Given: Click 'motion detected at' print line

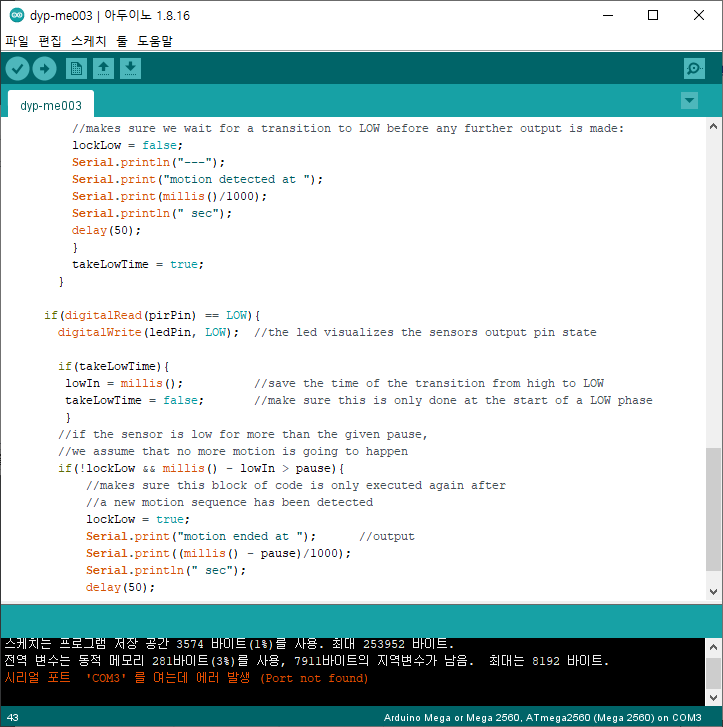Looking at the screenshot, I should pos(198,179).
